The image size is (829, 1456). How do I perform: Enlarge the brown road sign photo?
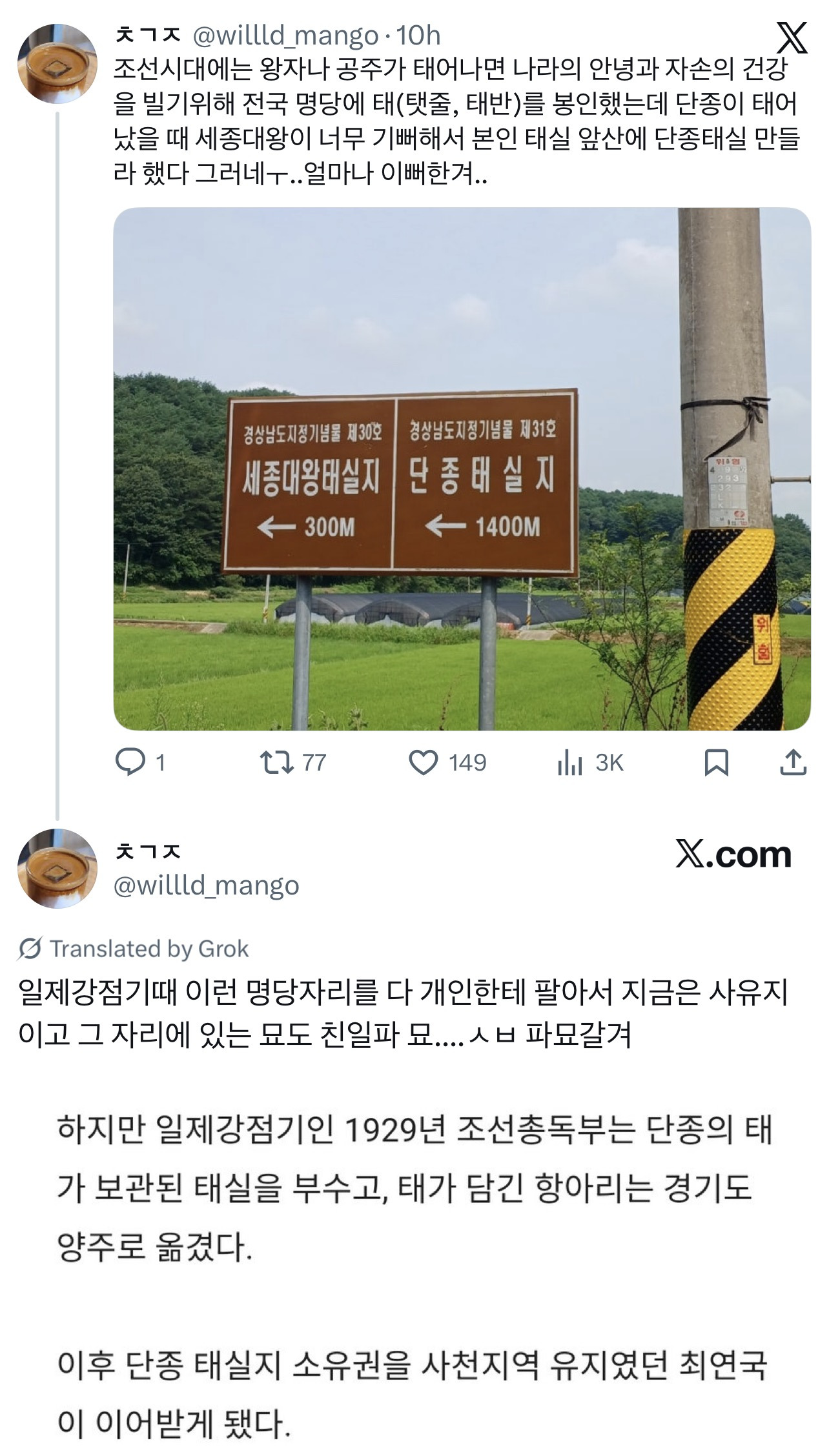[x=462, y=469]
